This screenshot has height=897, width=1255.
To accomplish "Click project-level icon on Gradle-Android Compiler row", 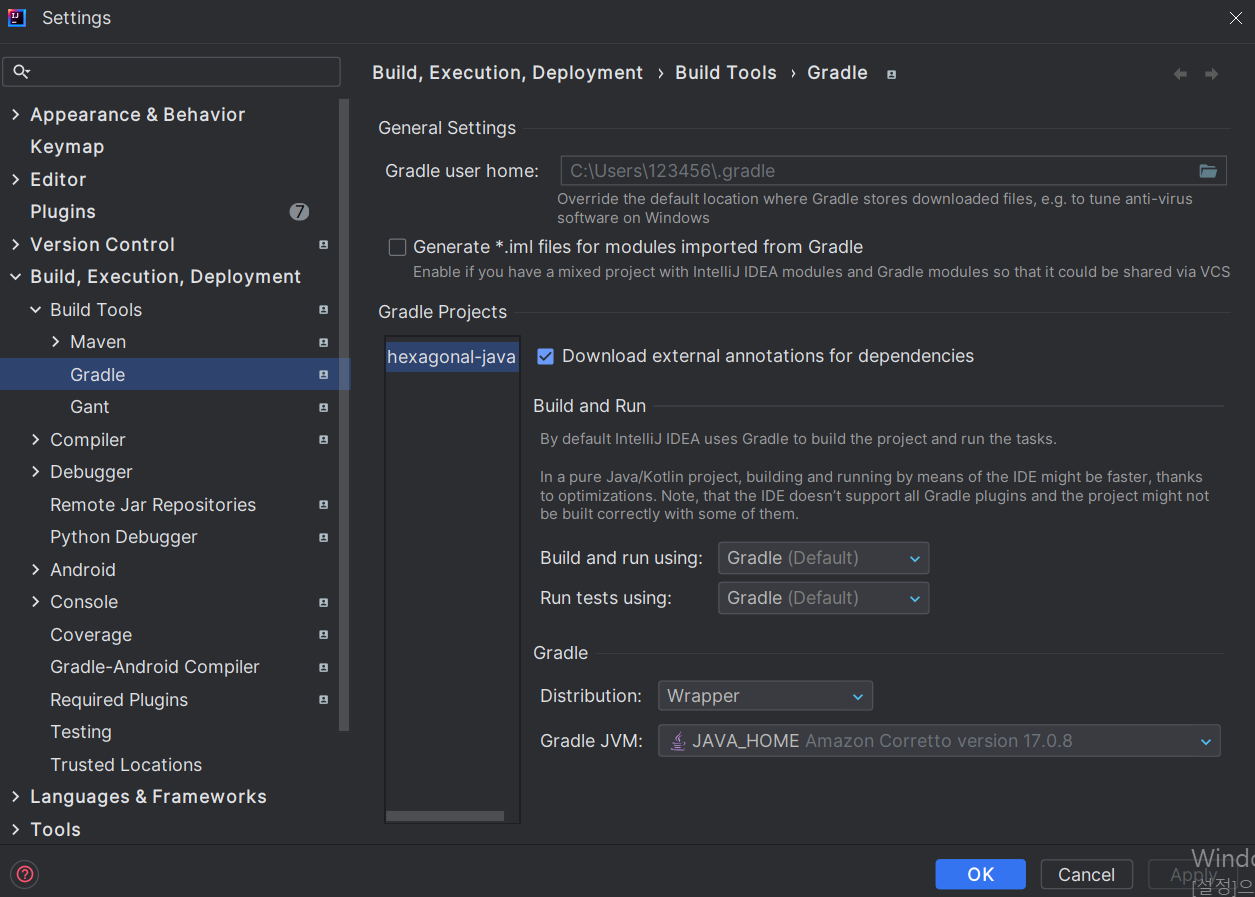I will click(323, 667).
